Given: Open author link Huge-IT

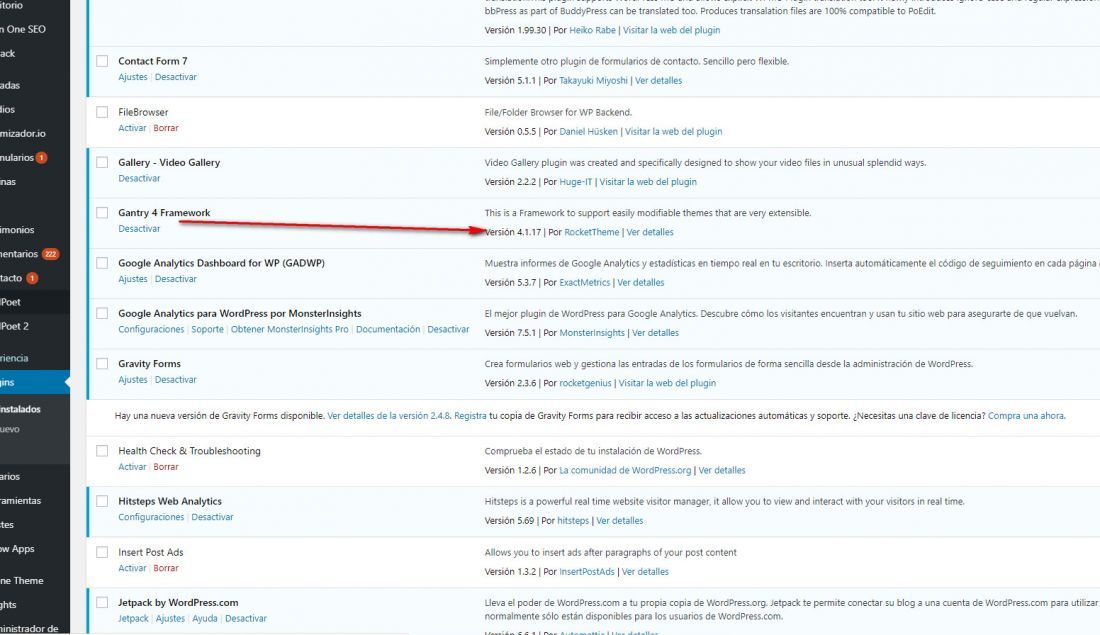Looking at the screenshot, I should point(576,182).
